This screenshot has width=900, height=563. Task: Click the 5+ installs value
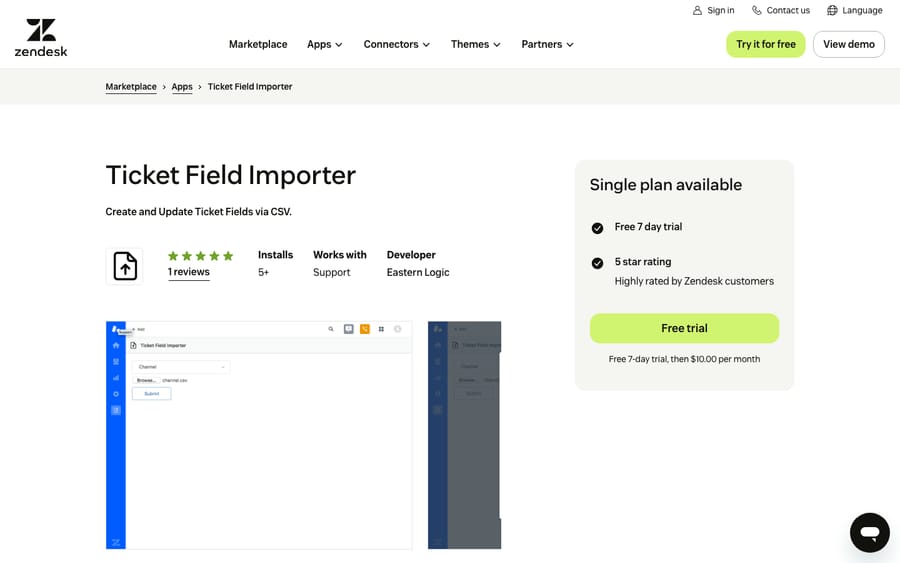pos(263,273)
